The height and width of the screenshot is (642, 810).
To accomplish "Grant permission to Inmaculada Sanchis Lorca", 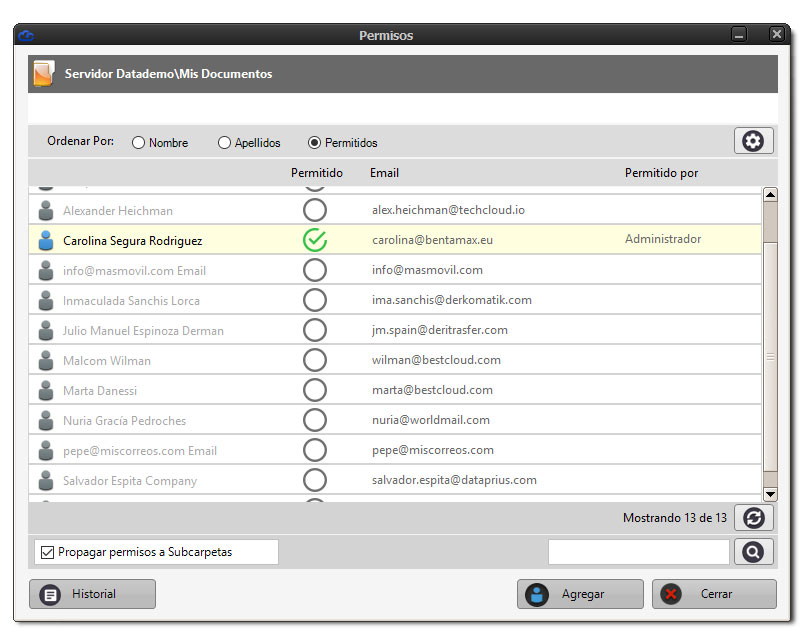I will tap(315, 300).
